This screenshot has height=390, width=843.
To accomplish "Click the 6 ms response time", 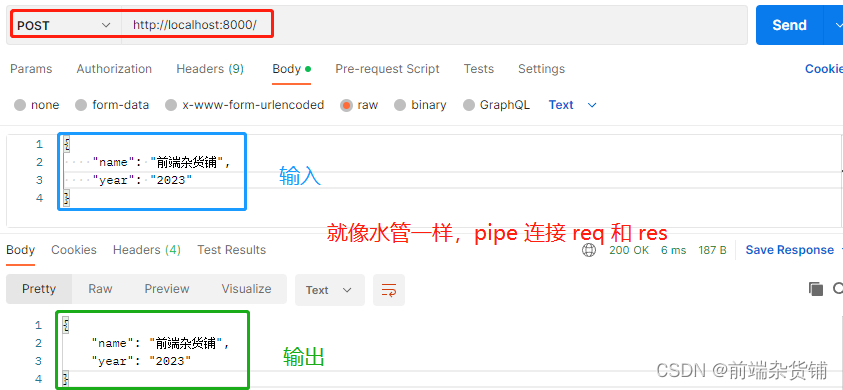I will (674, 250).
